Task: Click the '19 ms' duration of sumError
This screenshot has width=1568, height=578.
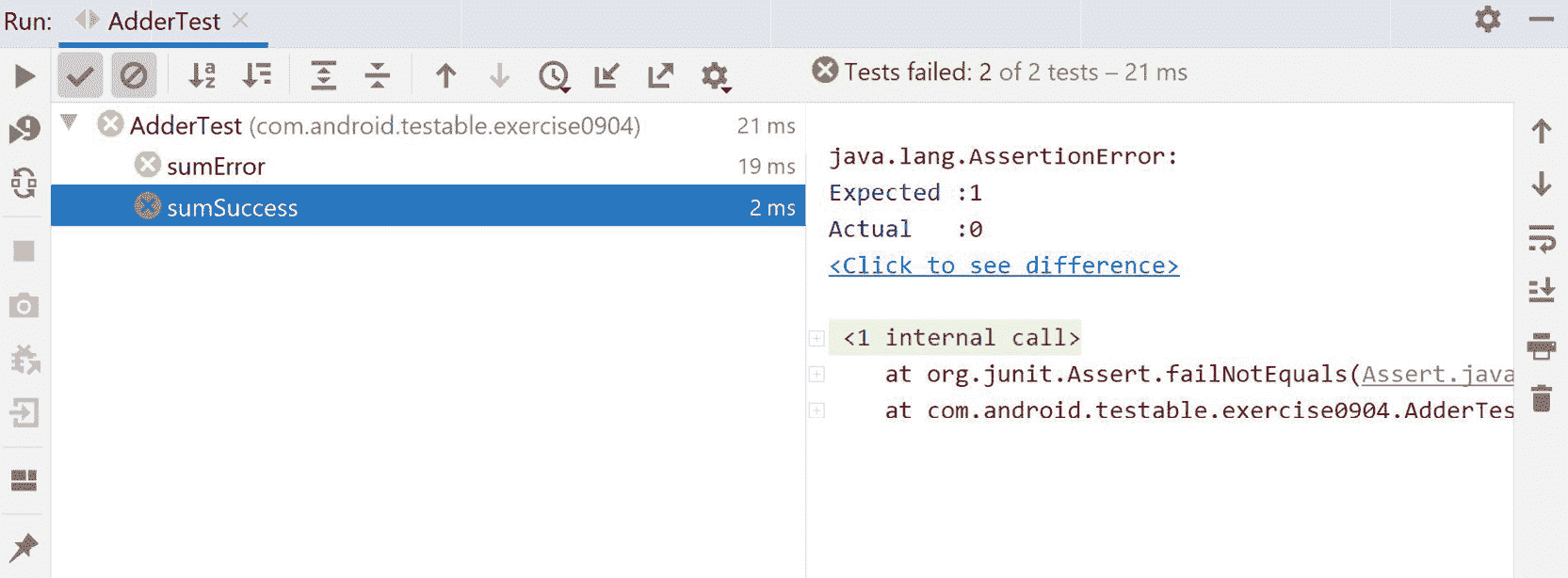Action: click(767, 167)
